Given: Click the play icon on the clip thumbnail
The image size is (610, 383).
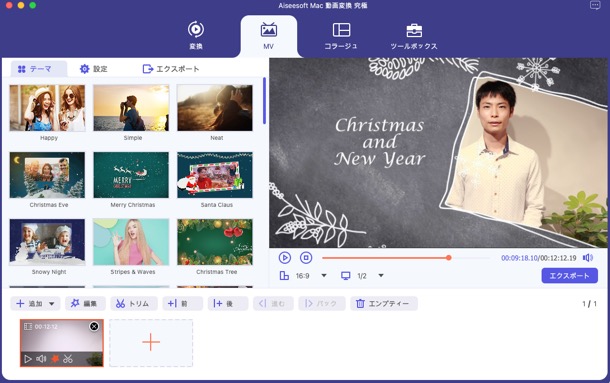Looking at the screenshot, I should point(28,359).
